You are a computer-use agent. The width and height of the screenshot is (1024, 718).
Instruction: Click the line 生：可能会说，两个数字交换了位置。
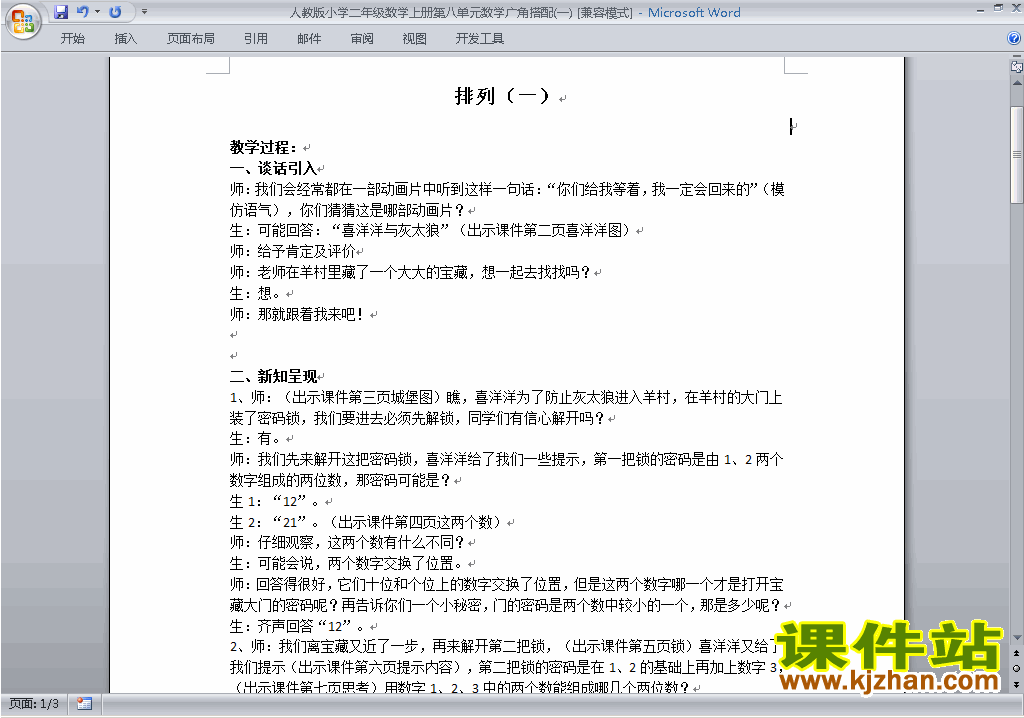tap(347, 563)
